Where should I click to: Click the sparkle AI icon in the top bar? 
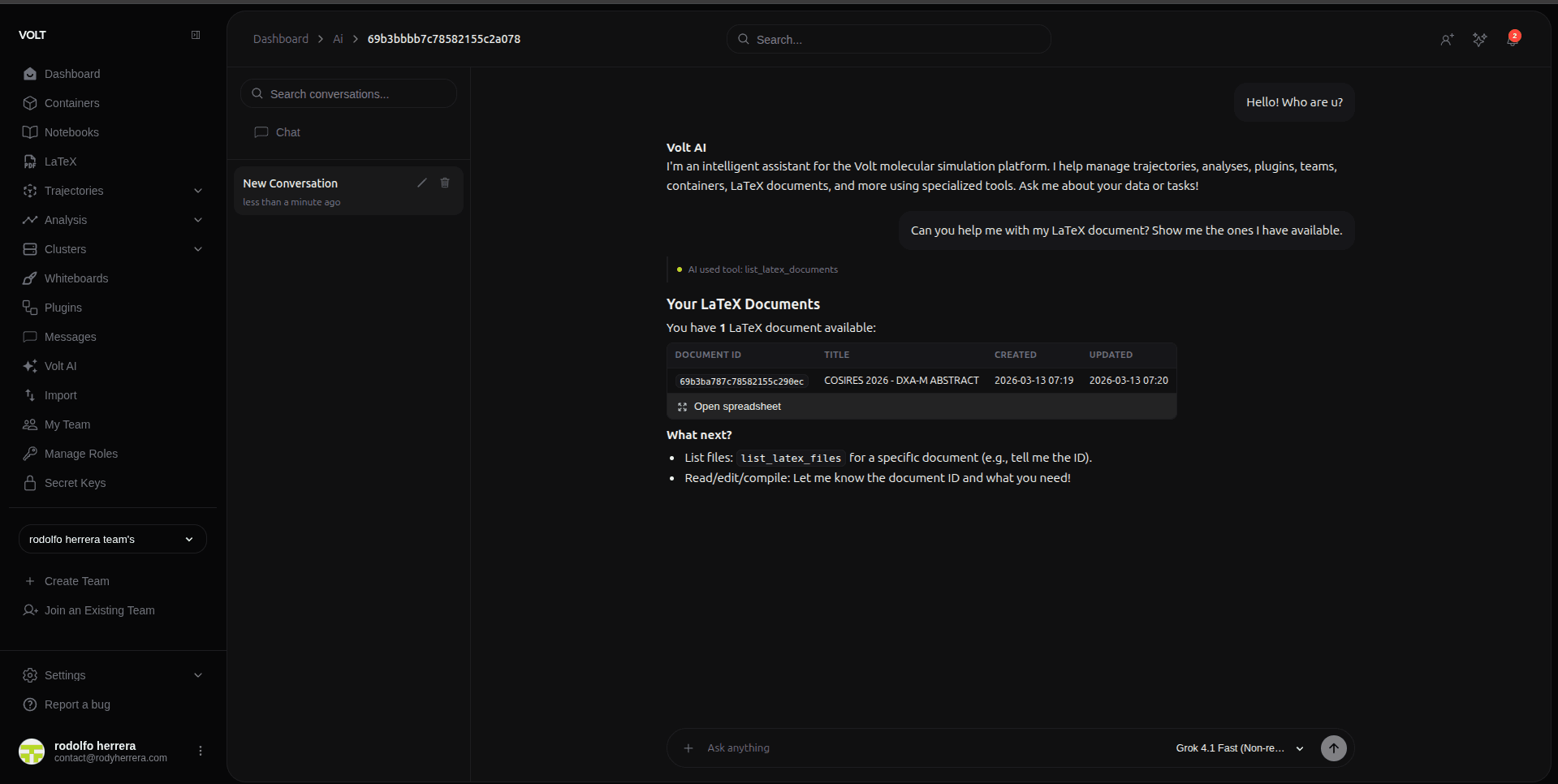tap(1479, 40)
